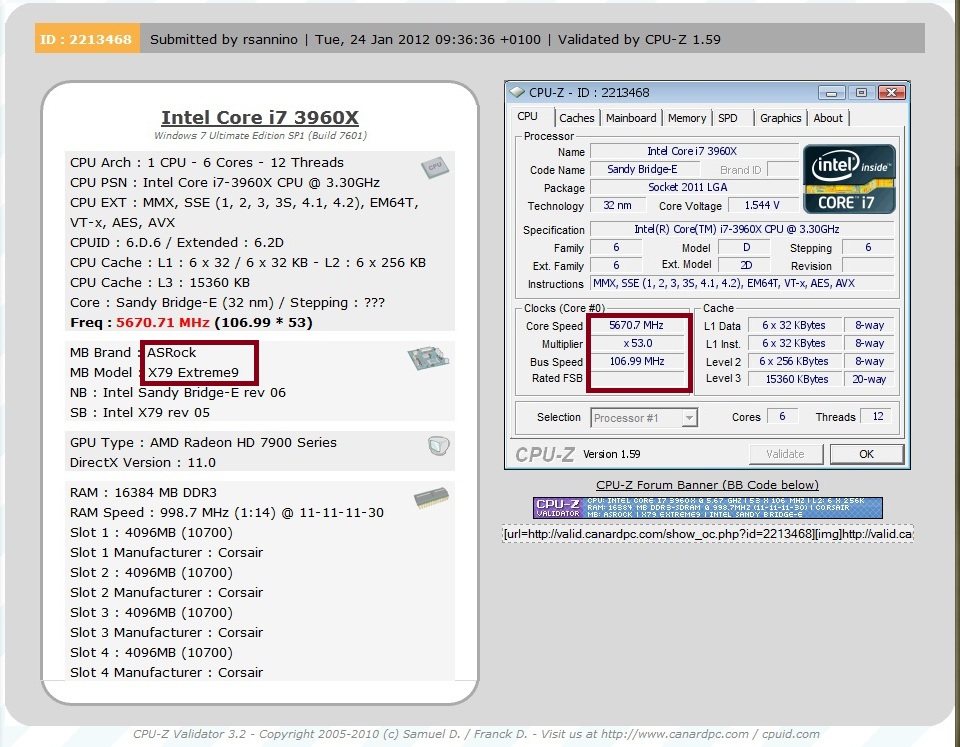Click the CPU chip icon beside CPU Arch
The image size is (960, 747).
(x=435, y=167)
